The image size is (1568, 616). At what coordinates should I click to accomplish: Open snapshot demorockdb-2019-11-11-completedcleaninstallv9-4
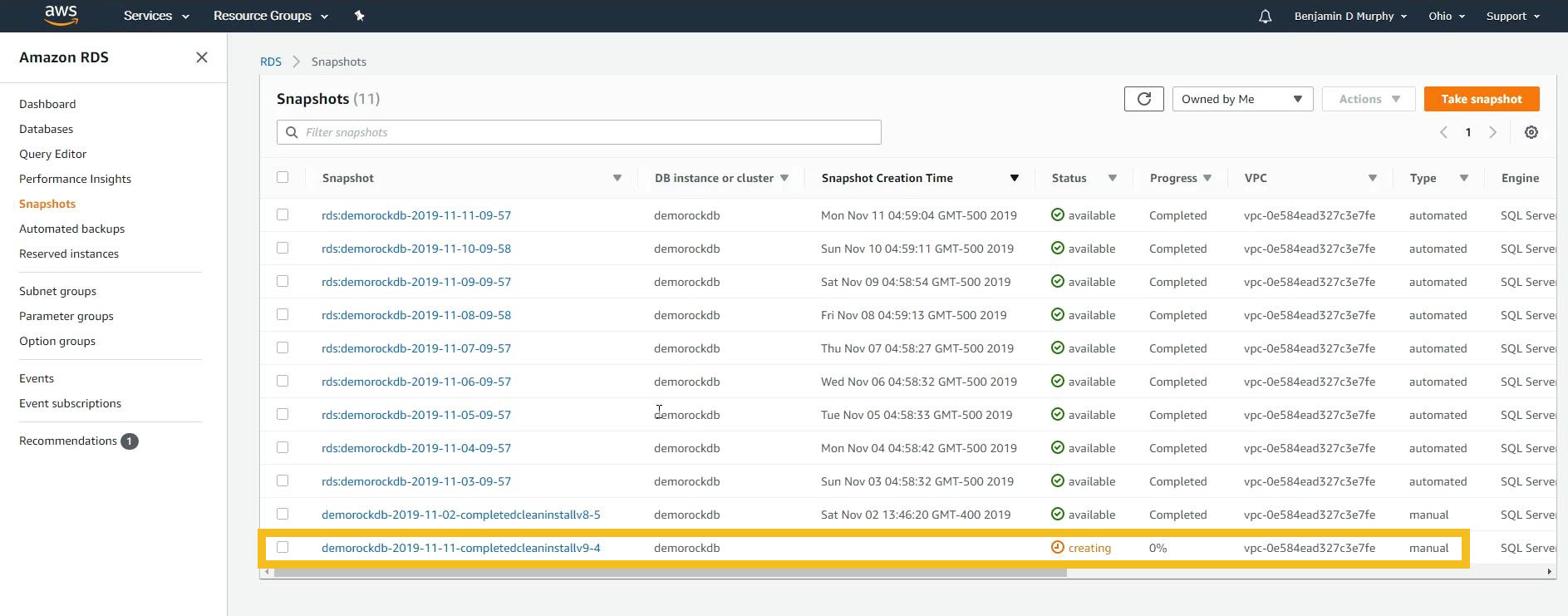tap(461, 548)
